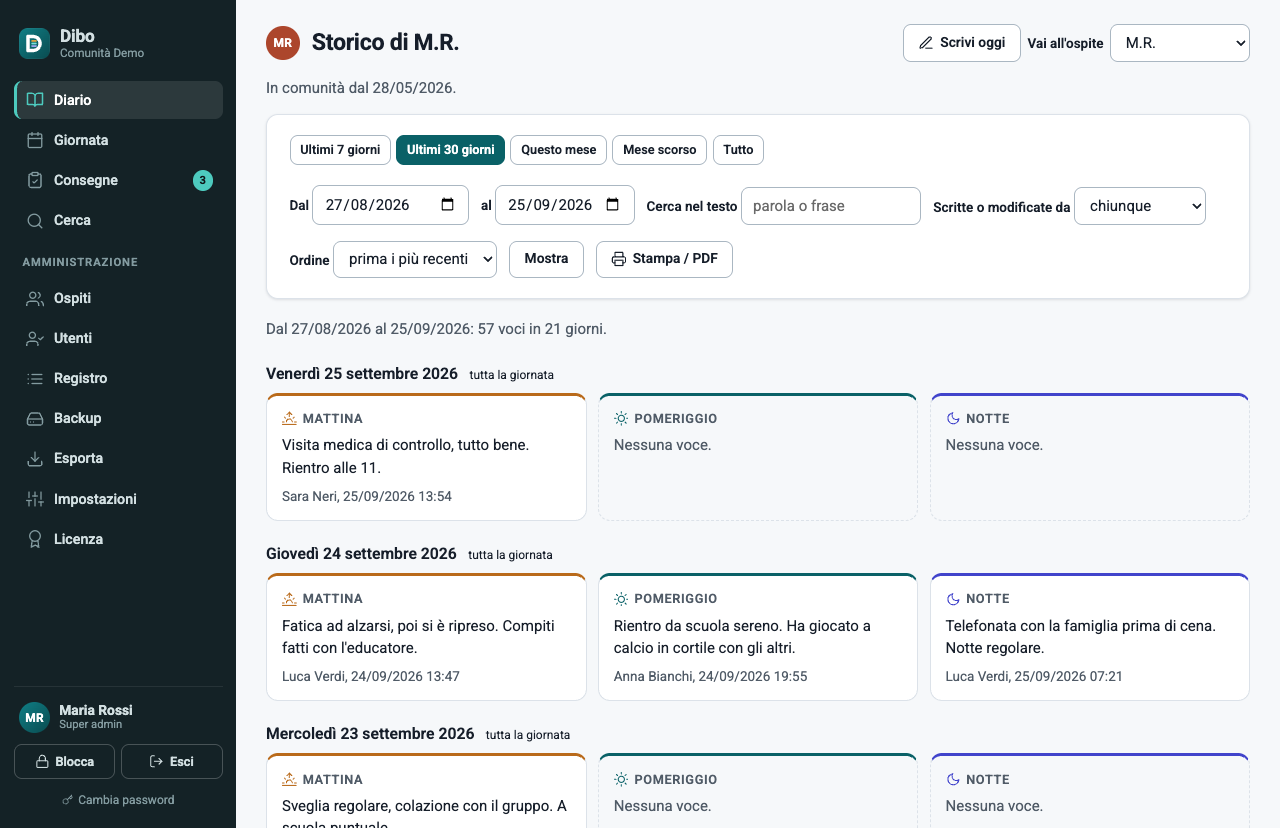Click the Scrivi oggi button
The width and height of the screenshot is (1280, 828).
coord(962,43)
